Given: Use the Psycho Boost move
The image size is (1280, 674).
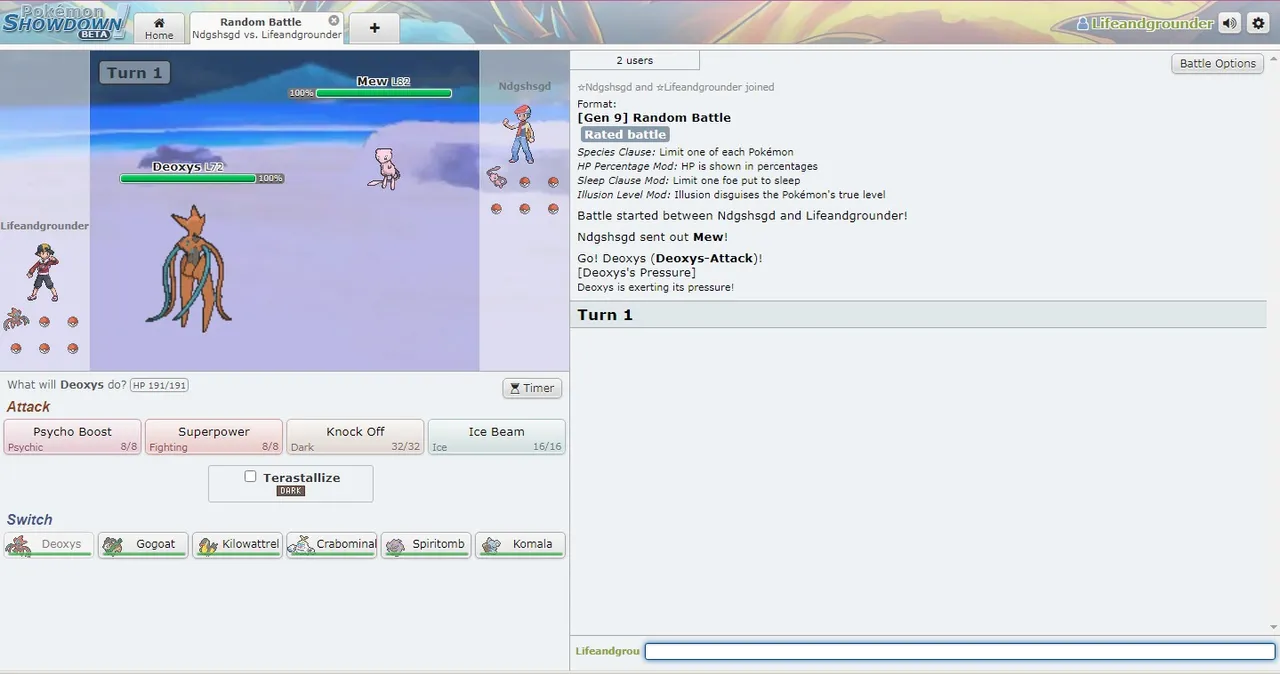Looking at the screenshot, I should [x=72, y=437].
